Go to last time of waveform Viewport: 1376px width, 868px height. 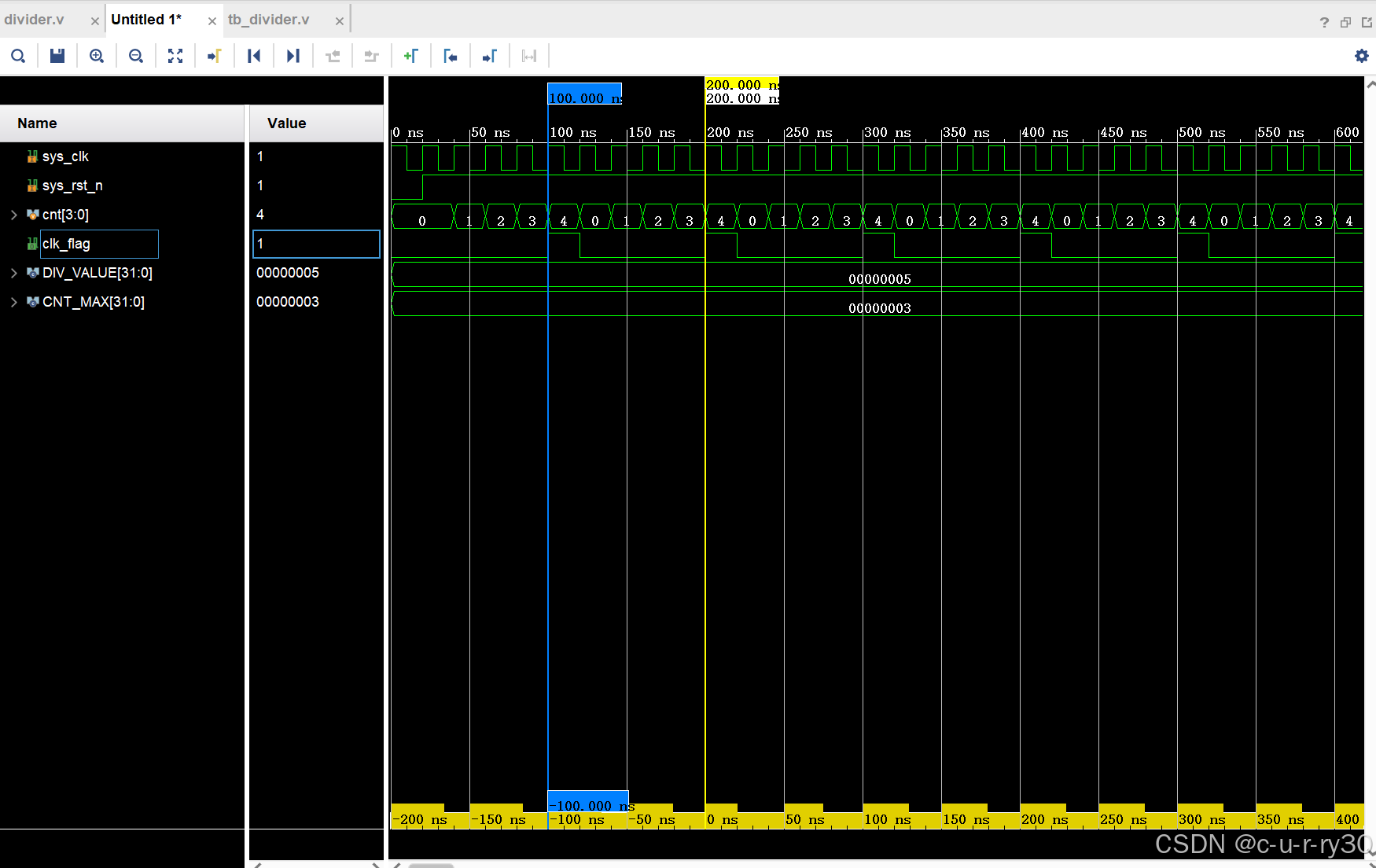pyautogui.click(x=293, y=56)
